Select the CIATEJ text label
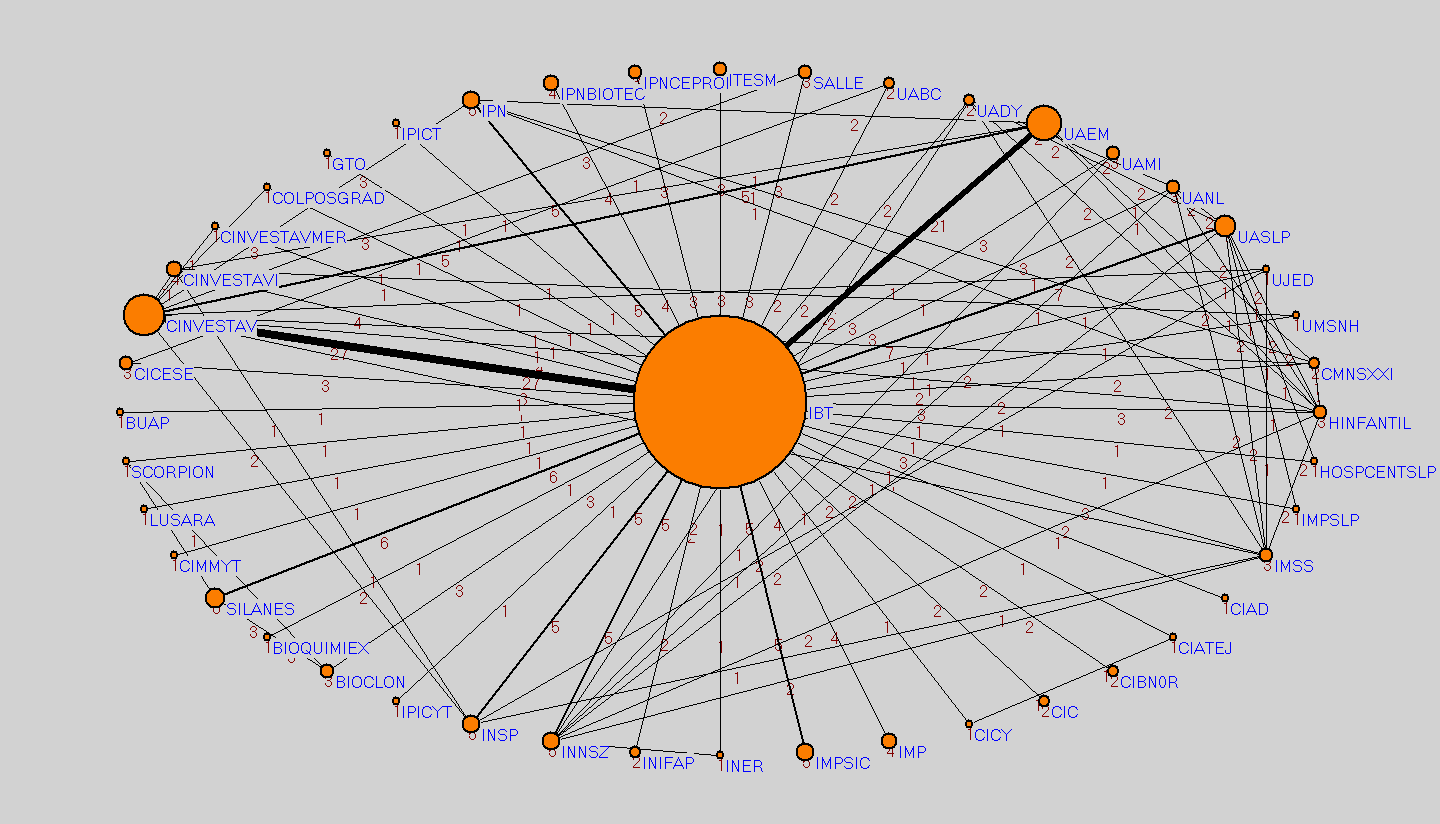 (x=1205, y=648)
